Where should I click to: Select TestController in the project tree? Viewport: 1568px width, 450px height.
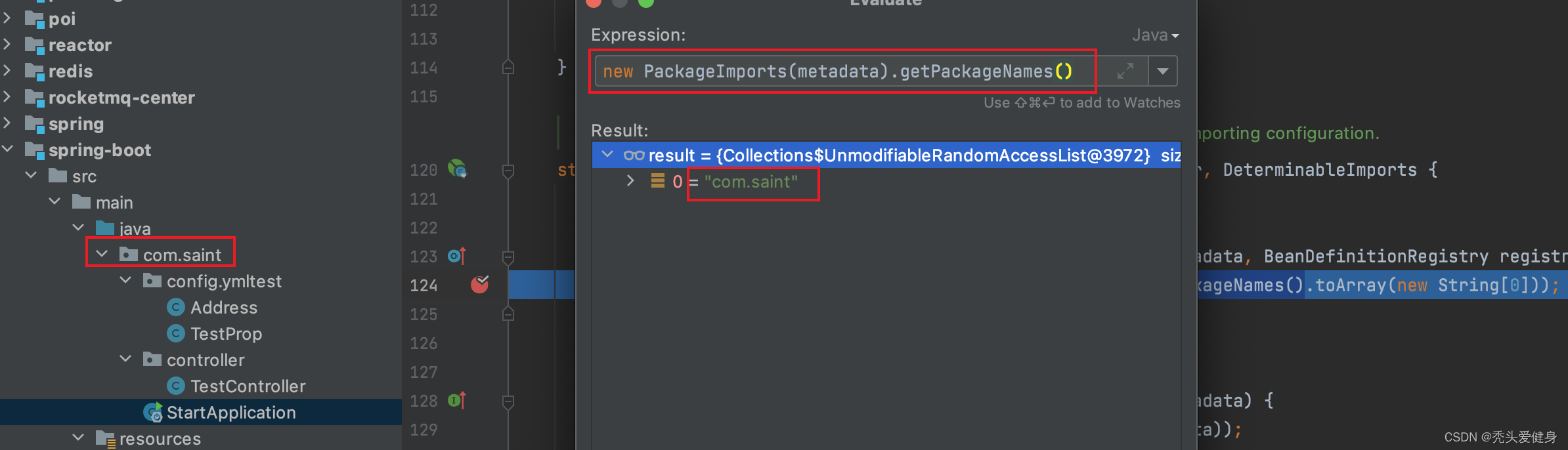[x=248, y=386]
